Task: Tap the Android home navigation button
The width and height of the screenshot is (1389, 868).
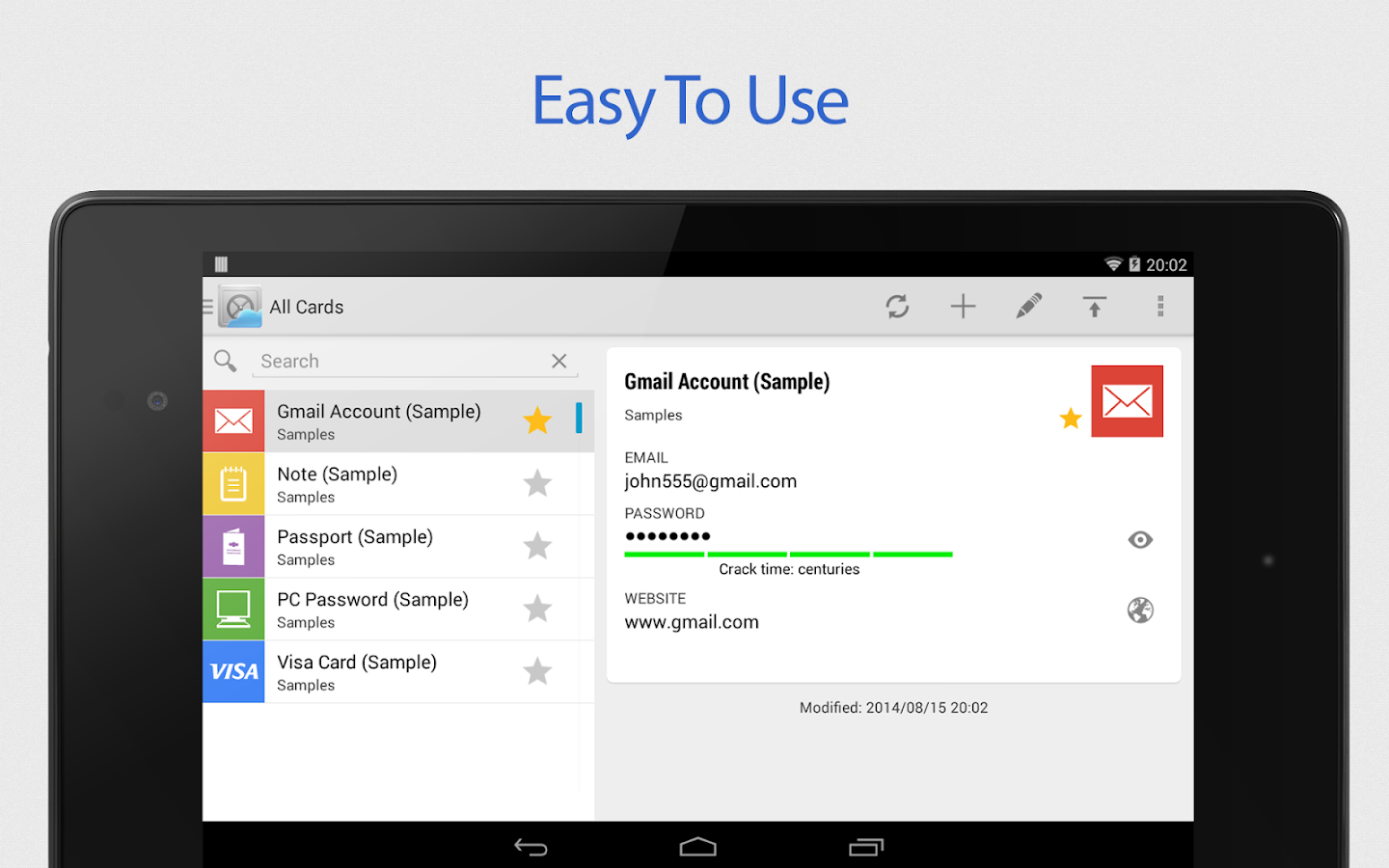Action: [697, 847]
